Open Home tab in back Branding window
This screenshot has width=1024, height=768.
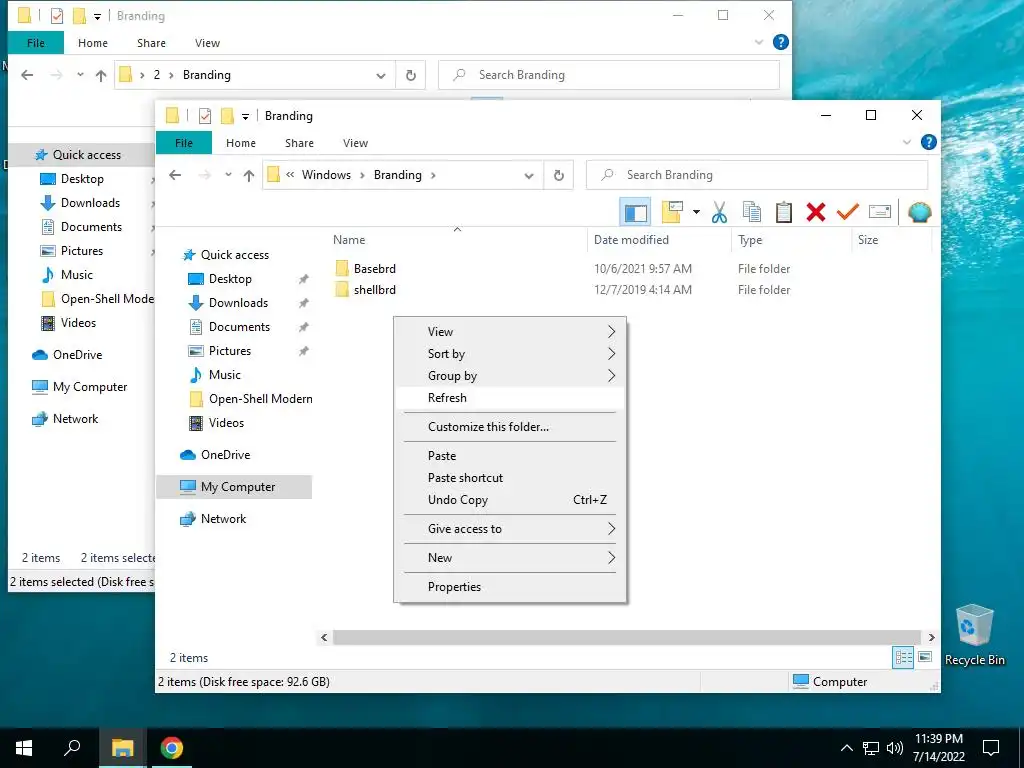pyautogui.click(x=93, y=43)
